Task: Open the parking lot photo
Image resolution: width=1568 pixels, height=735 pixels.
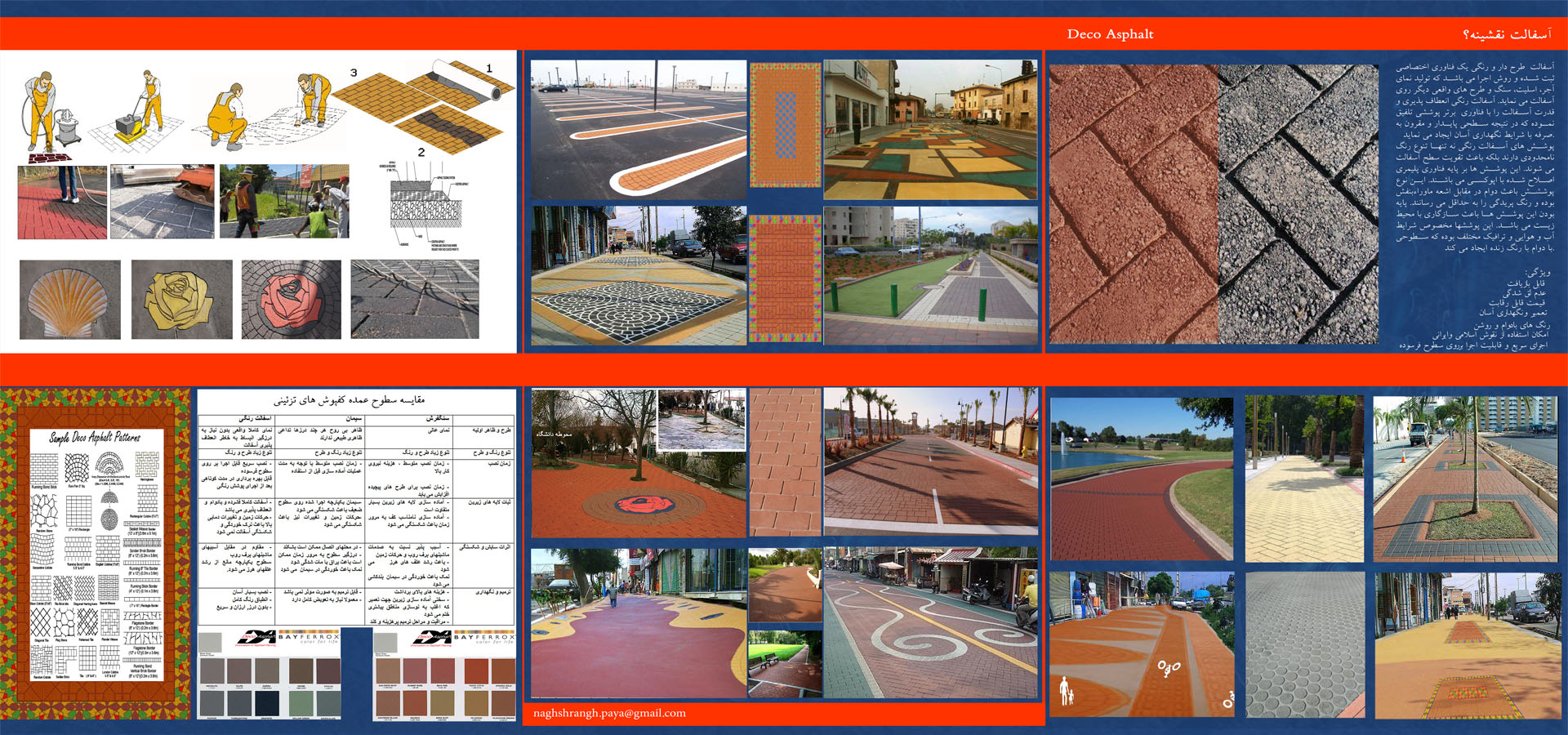Action: coord(639,129)
